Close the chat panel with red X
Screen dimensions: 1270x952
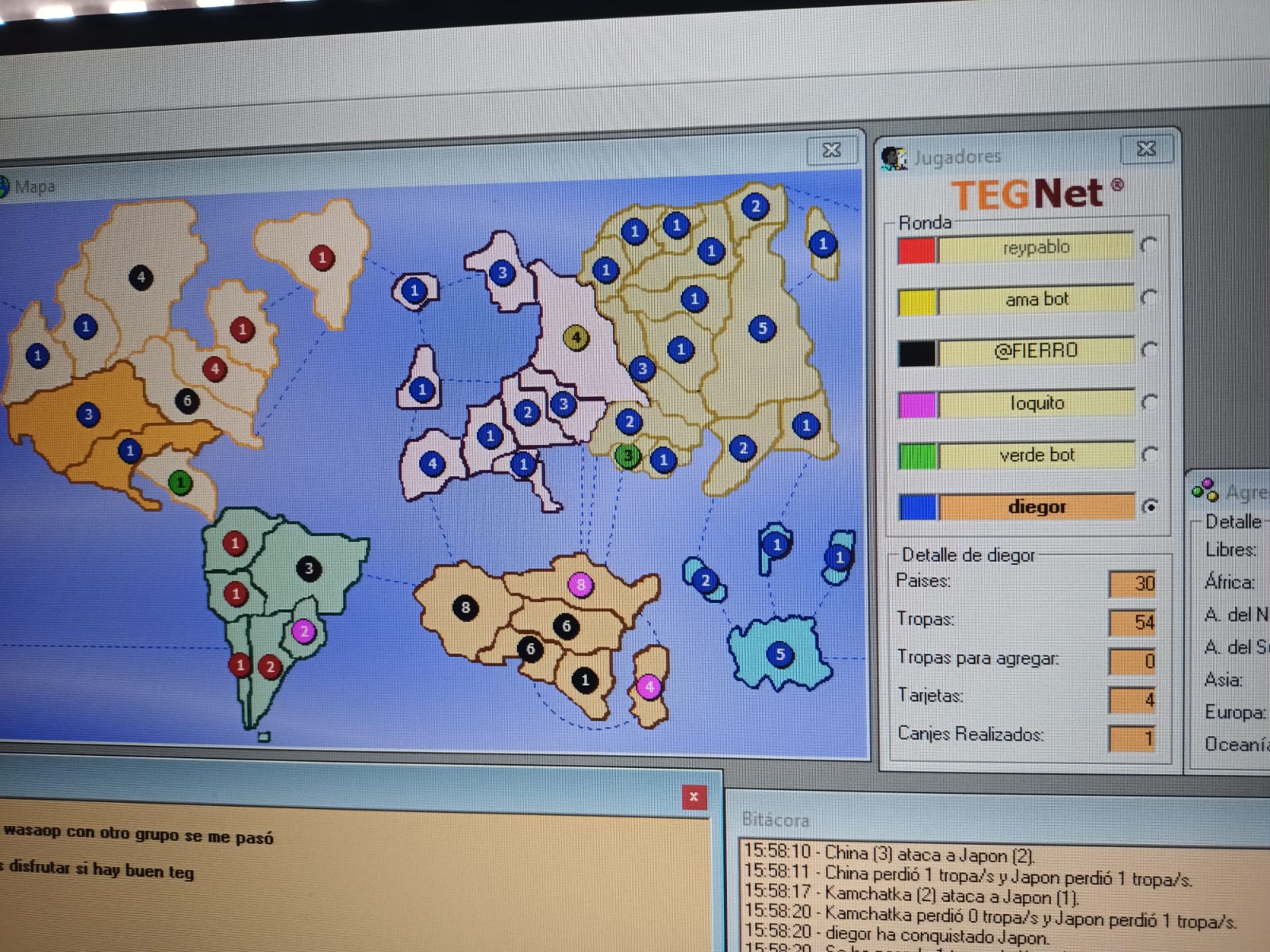[x=694, y=797]
